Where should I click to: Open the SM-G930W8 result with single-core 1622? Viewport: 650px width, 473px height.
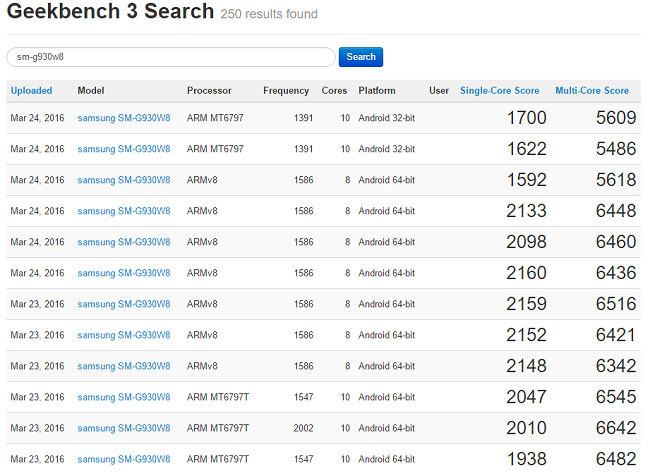coord(124,149)
